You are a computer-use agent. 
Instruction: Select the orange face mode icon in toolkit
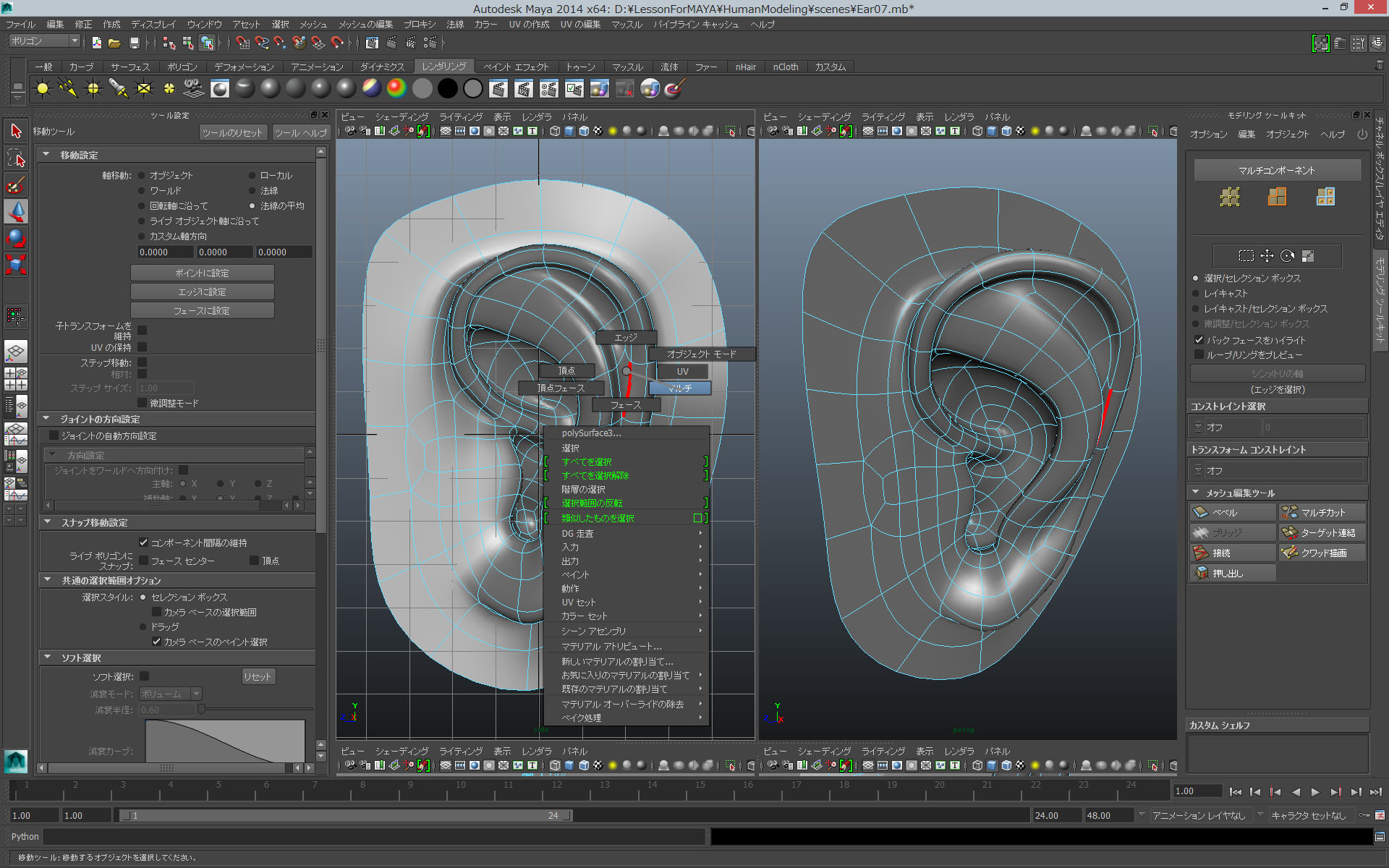[x=1278, y=197]
